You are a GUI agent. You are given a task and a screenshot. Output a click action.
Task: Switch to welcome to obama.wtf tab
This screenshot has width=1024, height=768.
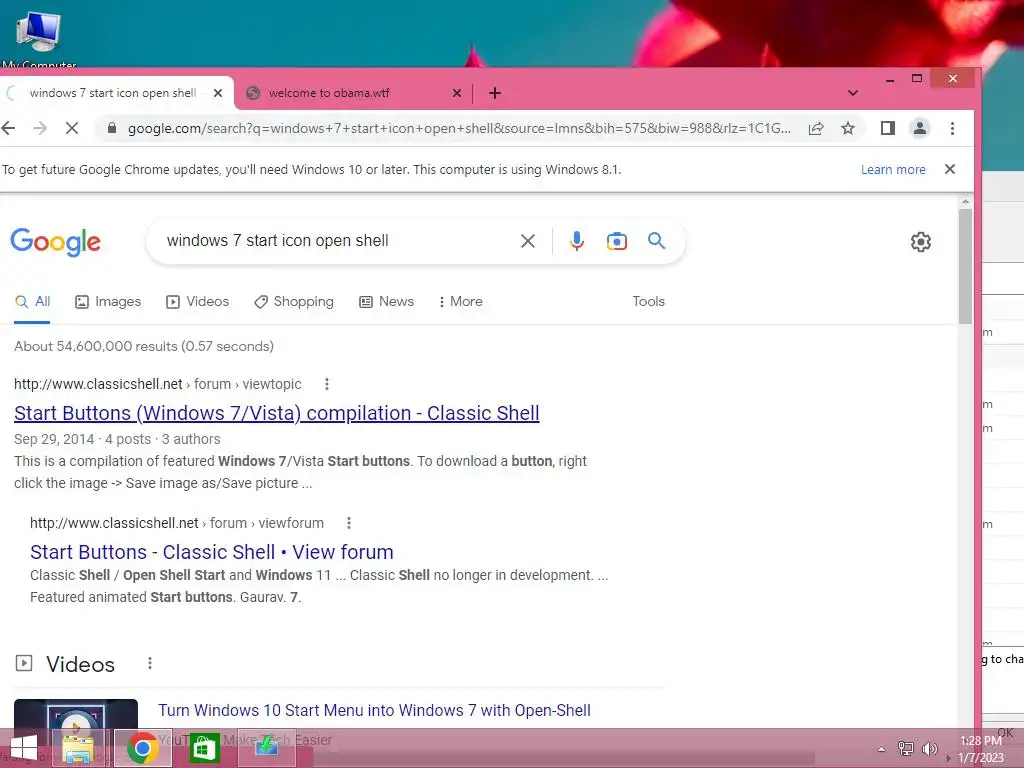click(328, 93)
